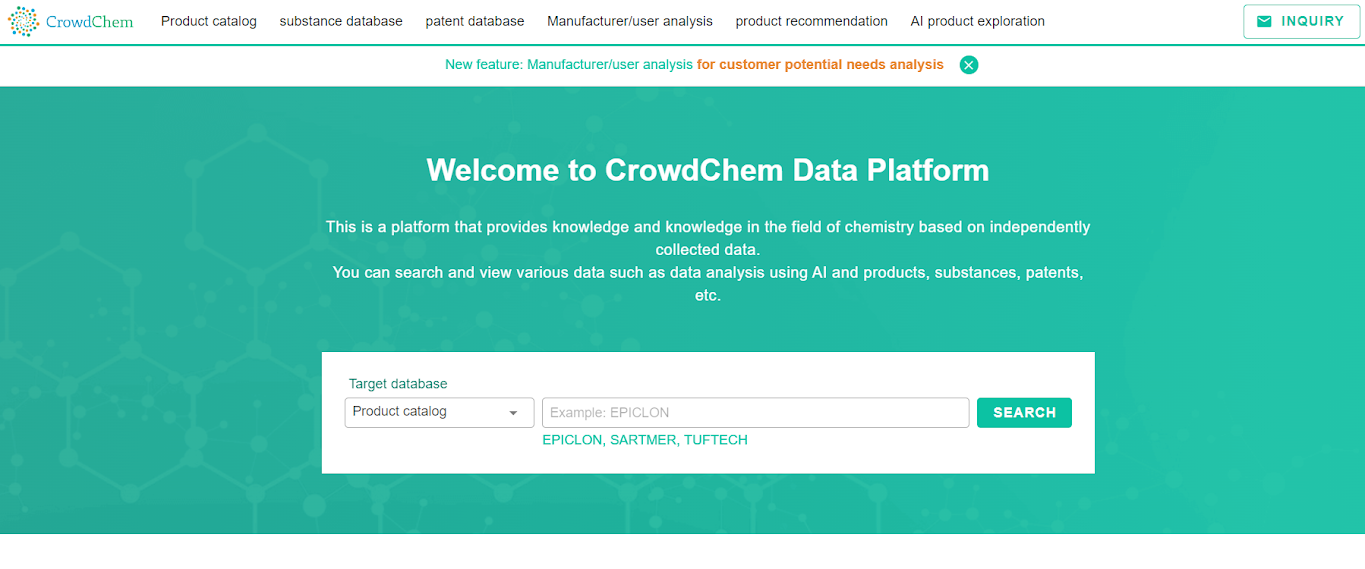Go to the patent database page

475,21
